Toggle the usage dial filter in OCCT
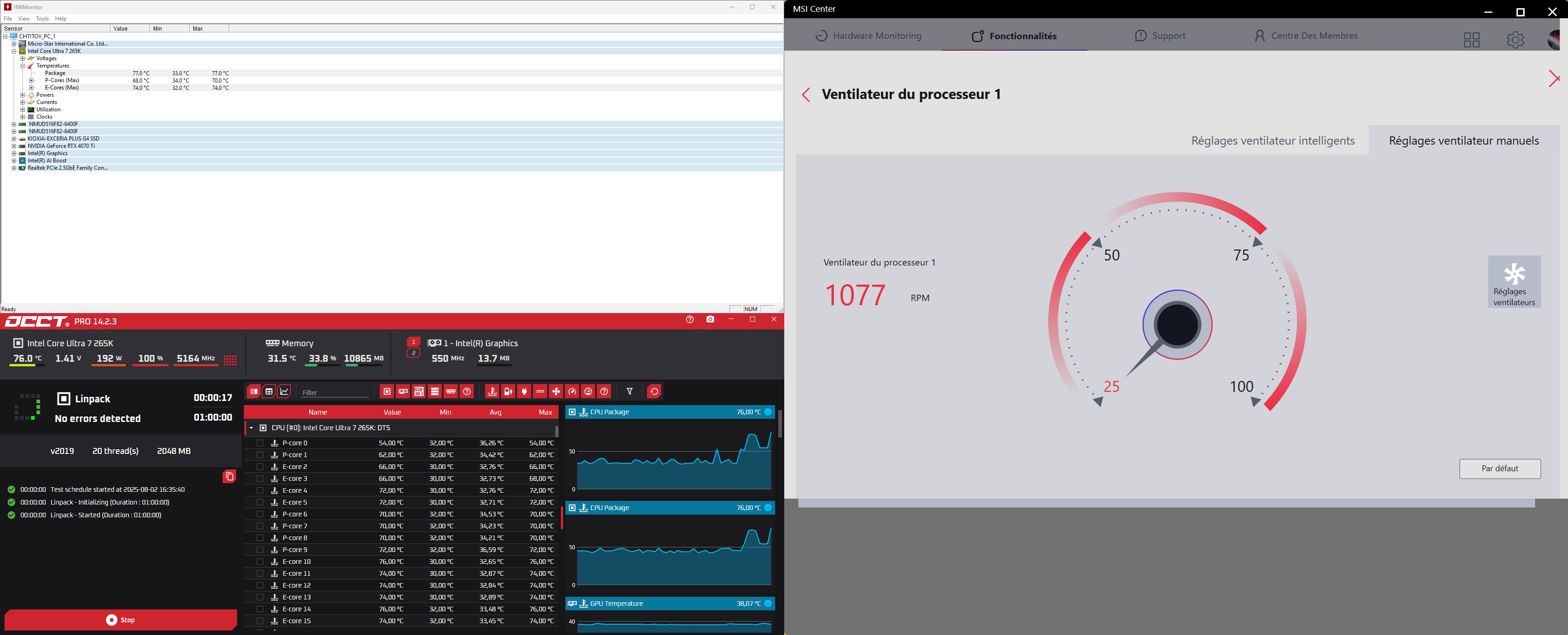 coord(588,391)
